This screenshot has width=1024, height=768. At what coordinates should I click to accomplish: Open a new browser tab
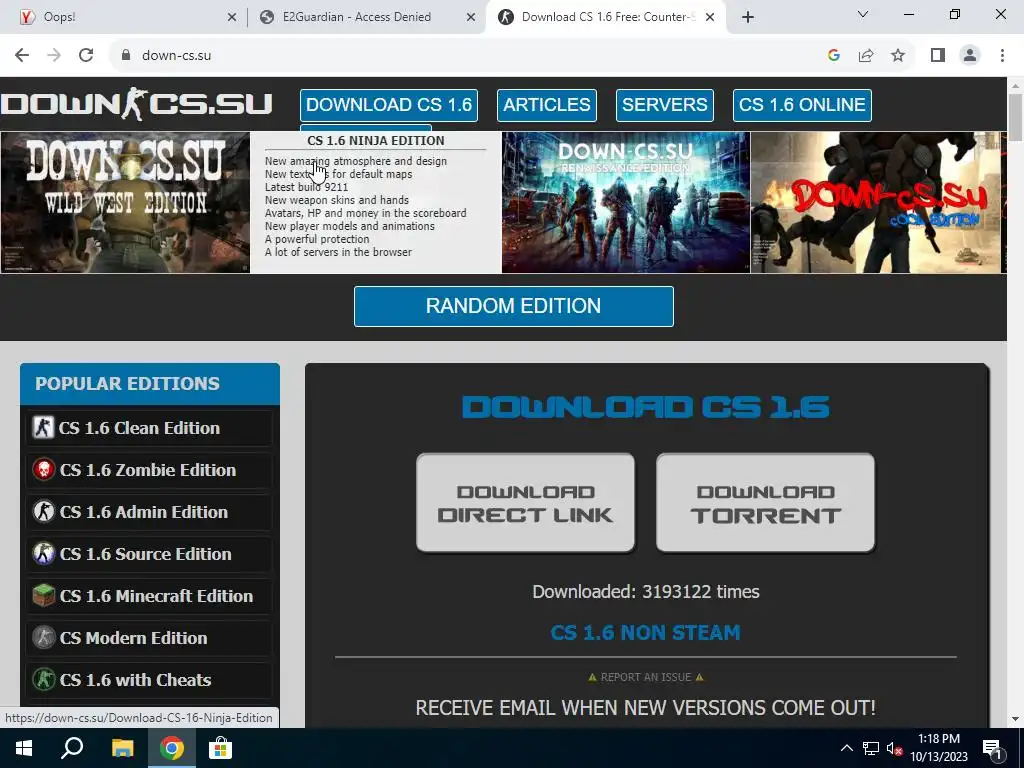pos(748,17)
